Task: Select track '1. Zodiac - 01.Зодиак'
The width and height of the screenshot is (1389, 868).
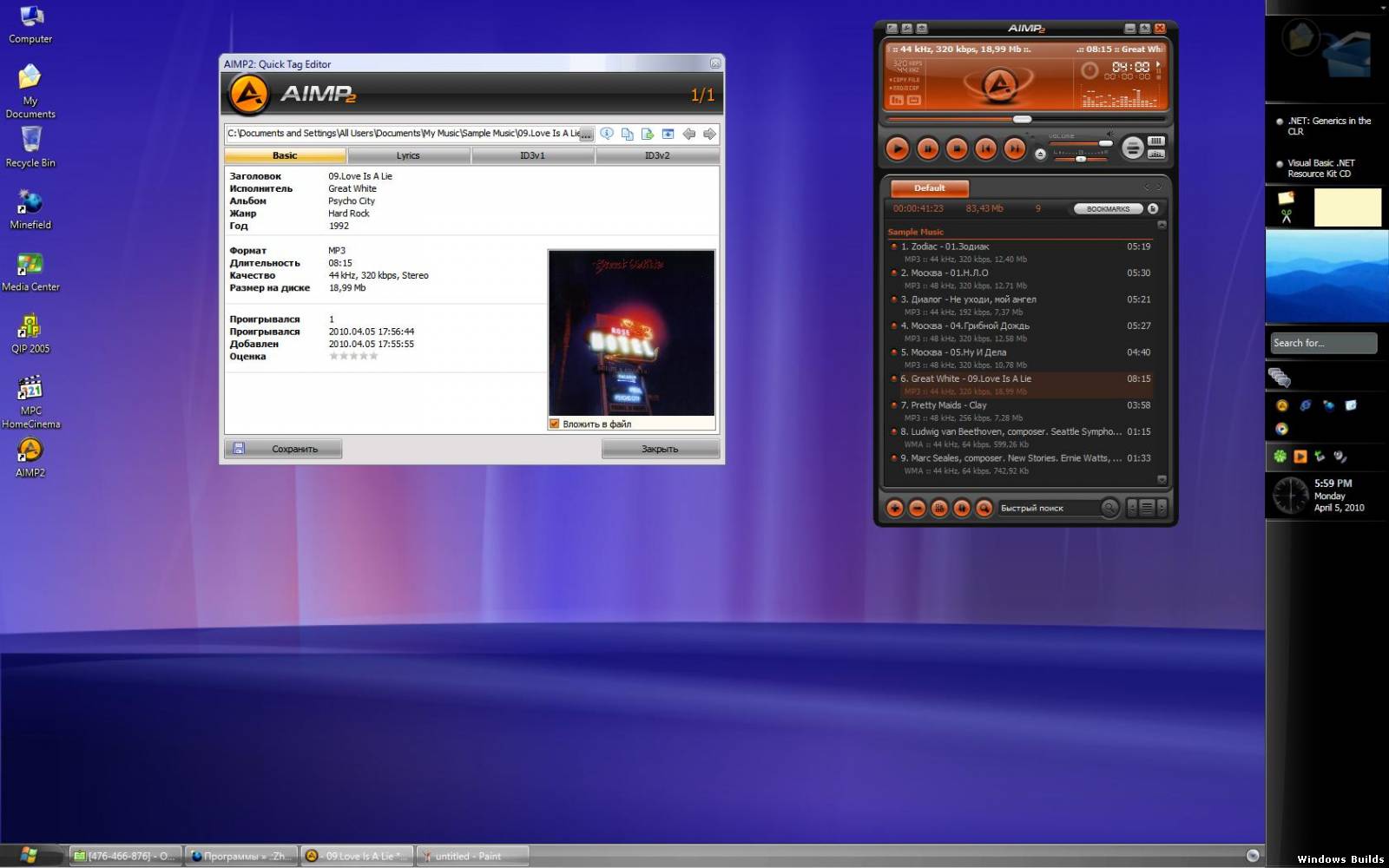Action: coord(1020,253)
